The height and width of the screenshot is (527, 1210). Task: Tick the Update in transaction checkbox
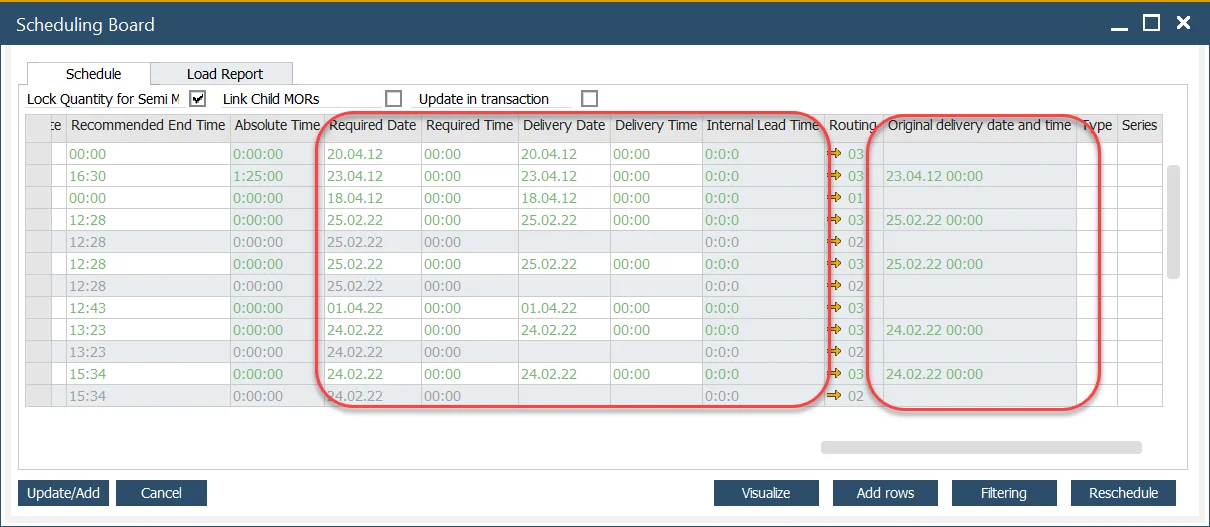(x=589, y=98)
